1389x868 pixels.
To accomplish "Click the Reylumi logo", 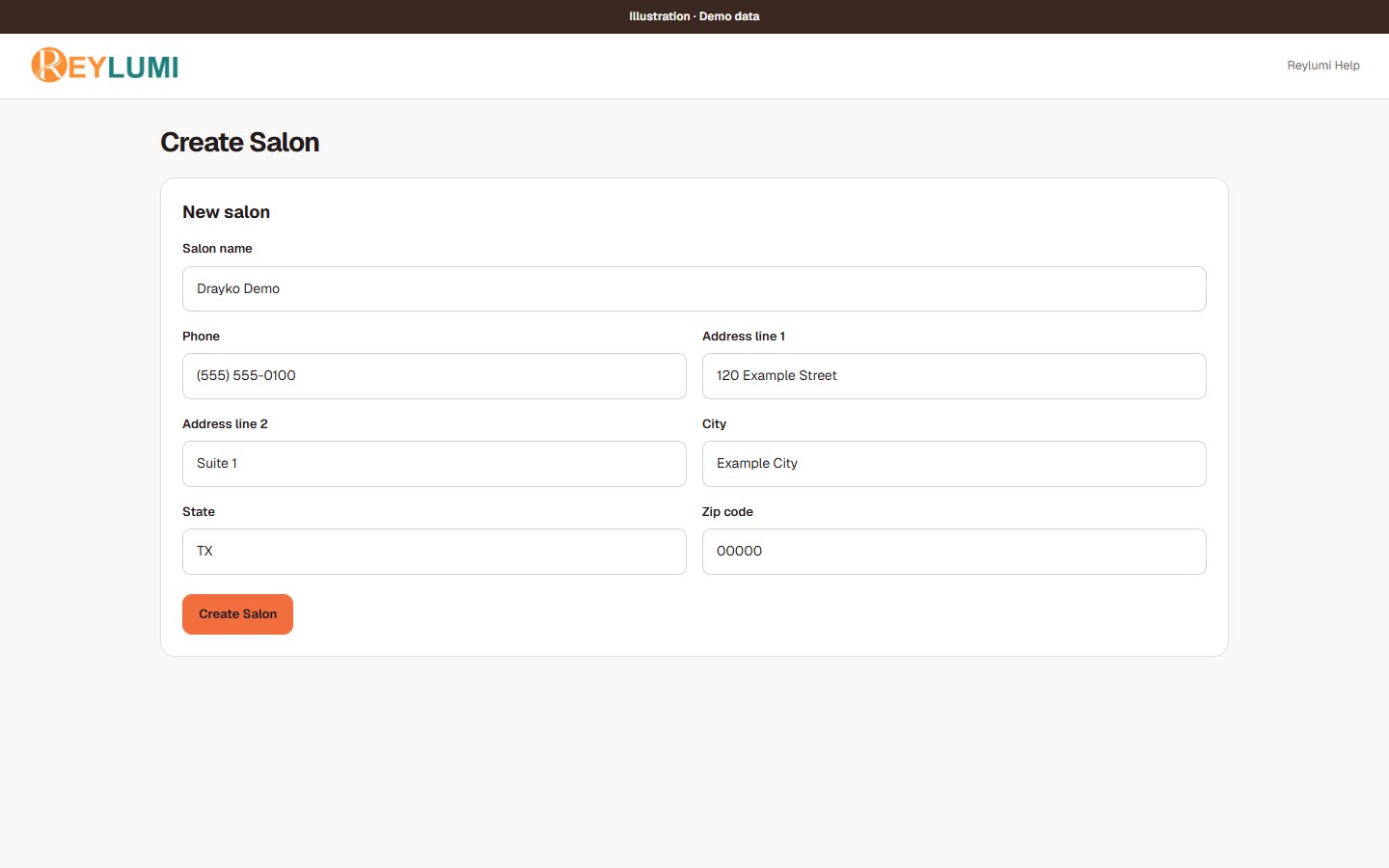I will [105, 65].
